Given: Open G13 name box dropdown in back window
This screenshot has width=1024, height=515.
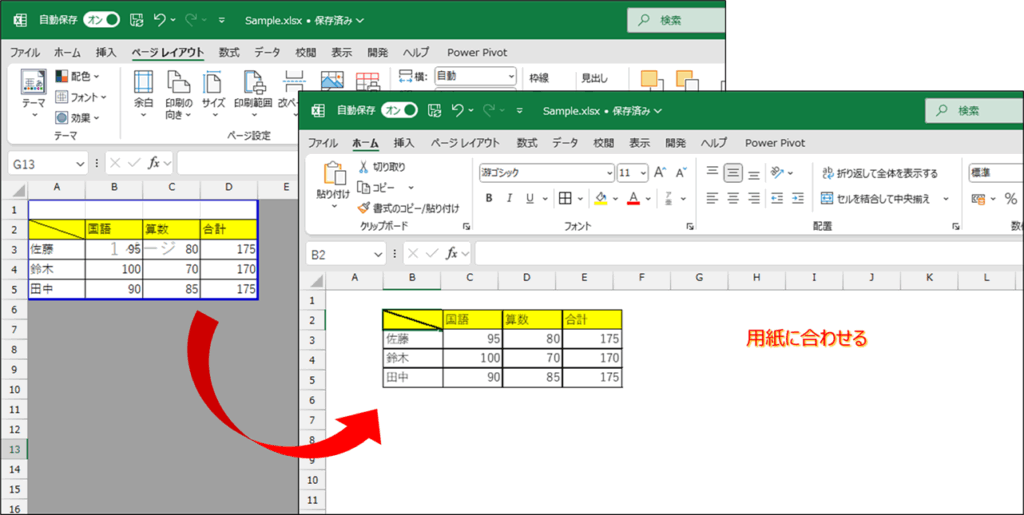Looking at the screenshot, I should pyautogui.click(x=80, y=163).
